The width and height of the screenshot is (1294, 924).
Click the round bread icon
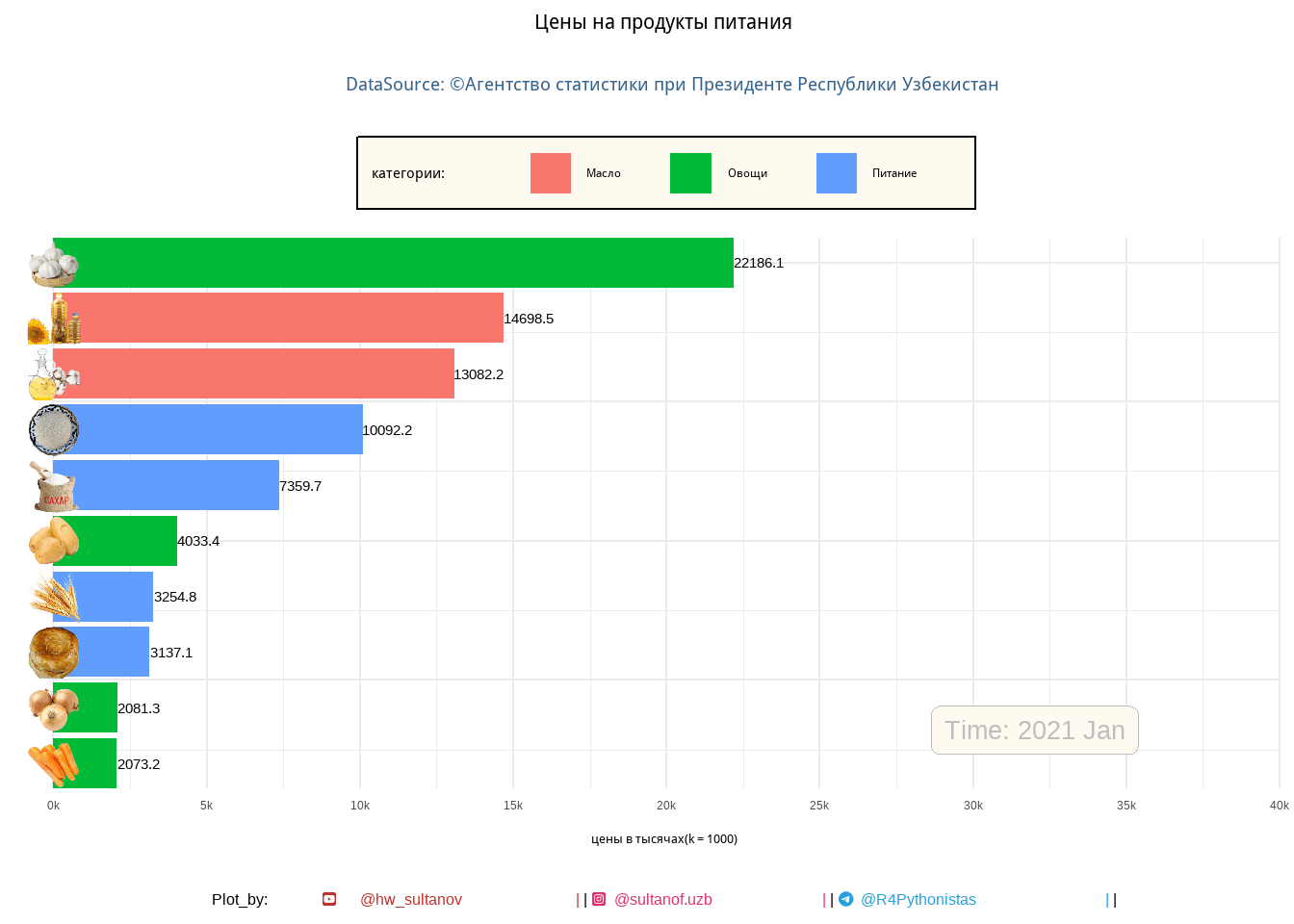pyautogui.click(x=53, y=653)
